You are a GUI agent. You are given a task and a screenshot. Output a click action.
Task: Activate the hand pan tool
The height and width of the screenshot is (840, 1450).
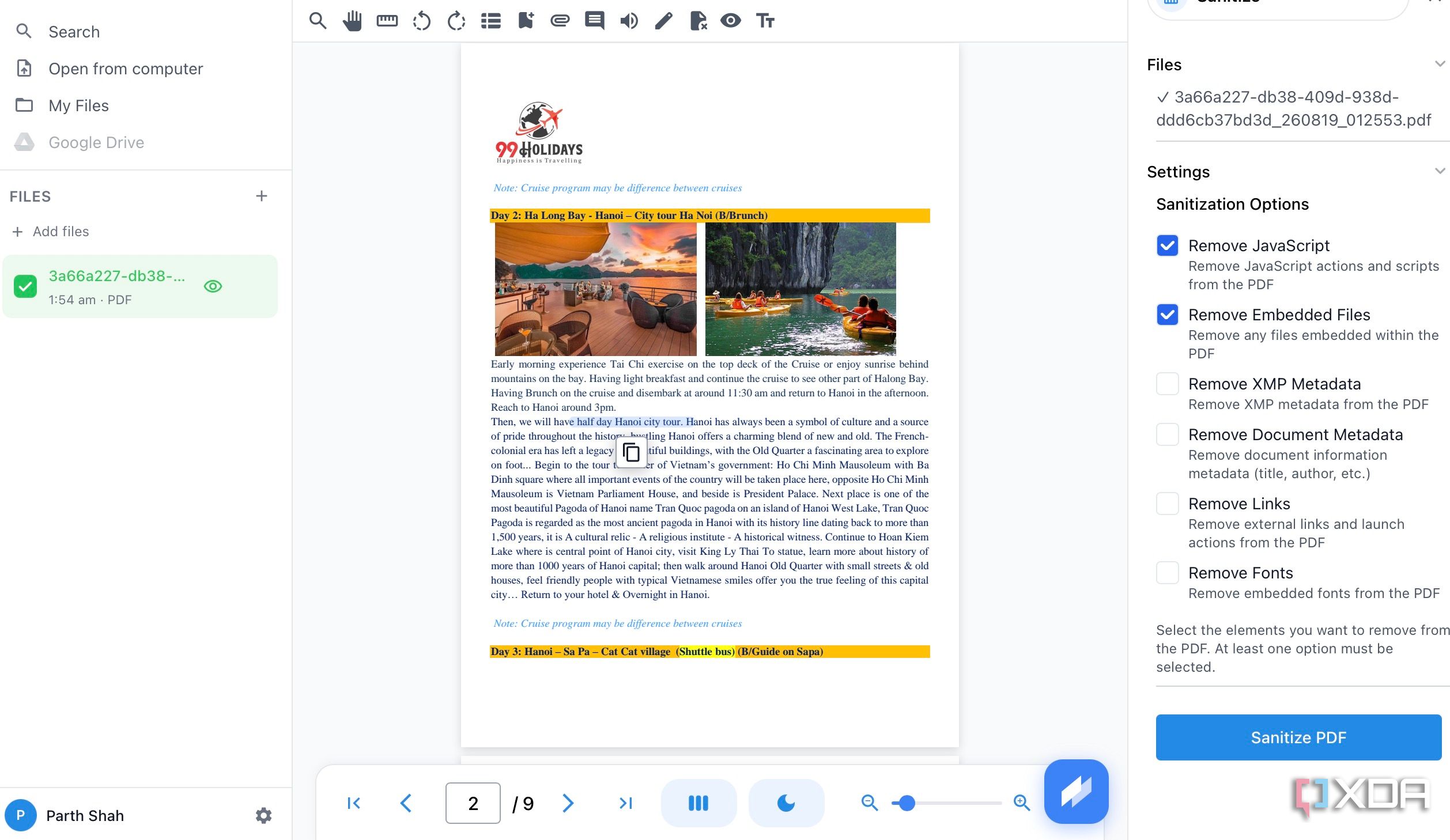[352, 21]
